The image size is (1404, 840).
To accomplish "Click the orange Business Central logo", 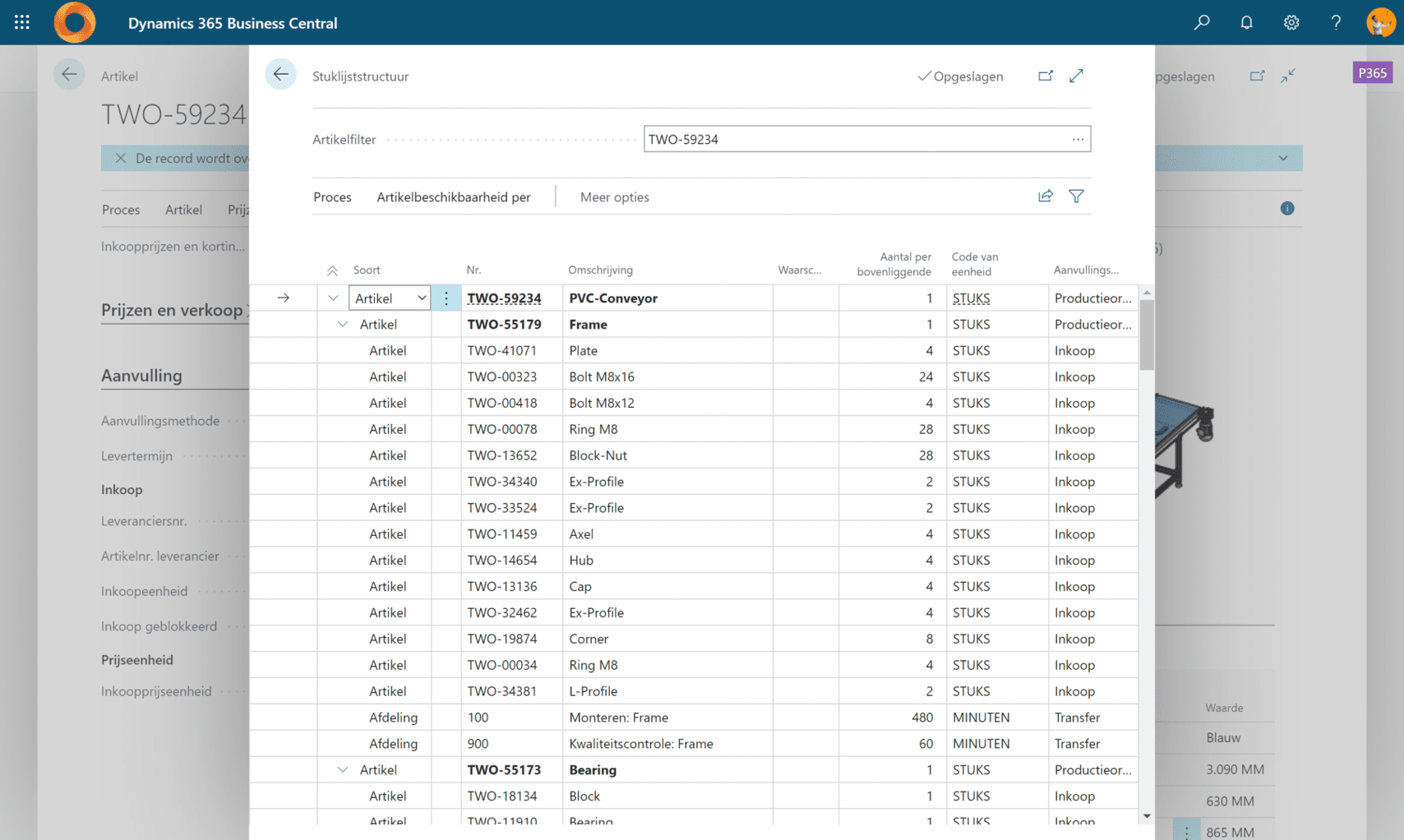I will (x=75, y=22).
